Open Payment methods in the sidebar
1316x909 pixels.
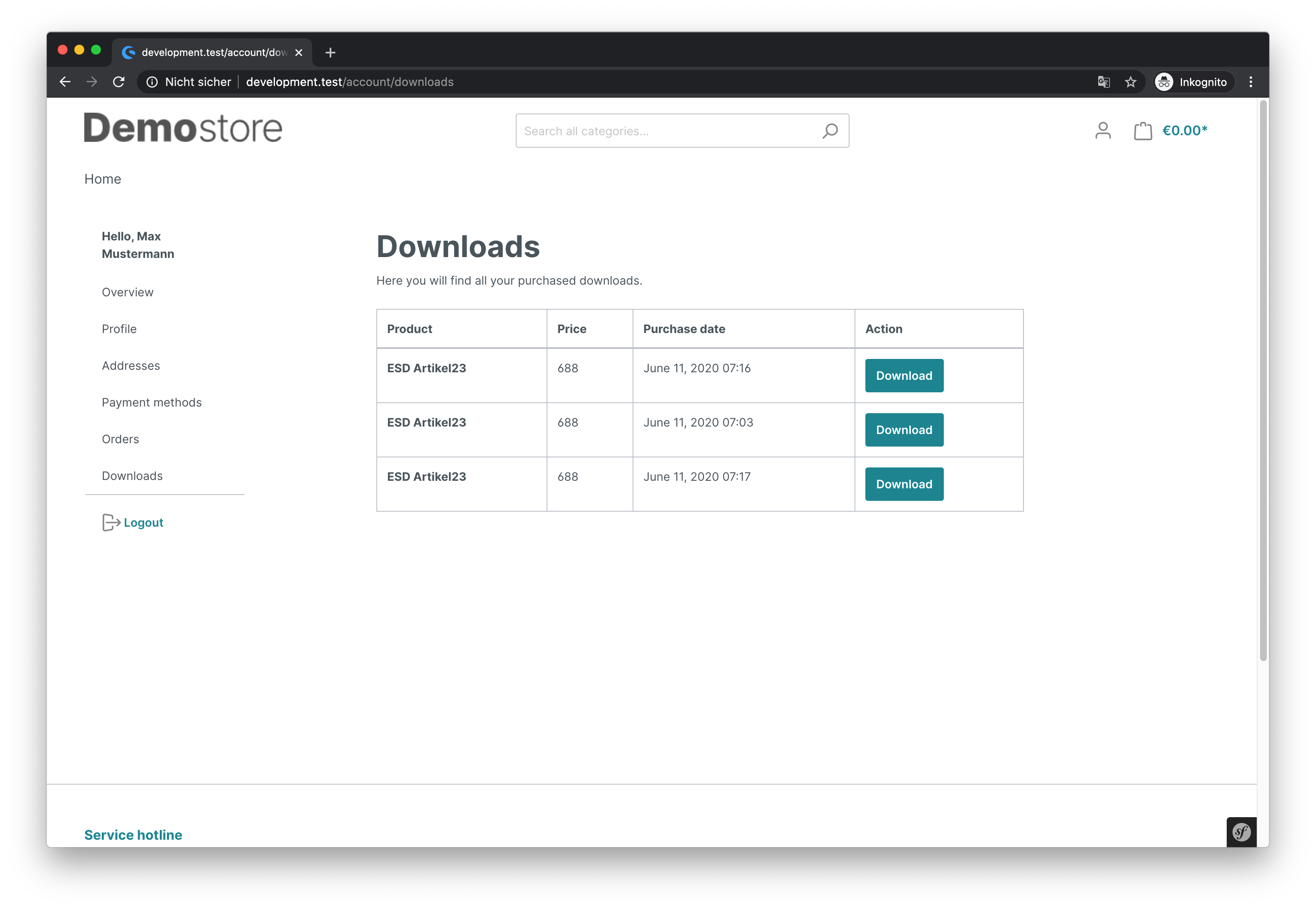click(151, 402)
